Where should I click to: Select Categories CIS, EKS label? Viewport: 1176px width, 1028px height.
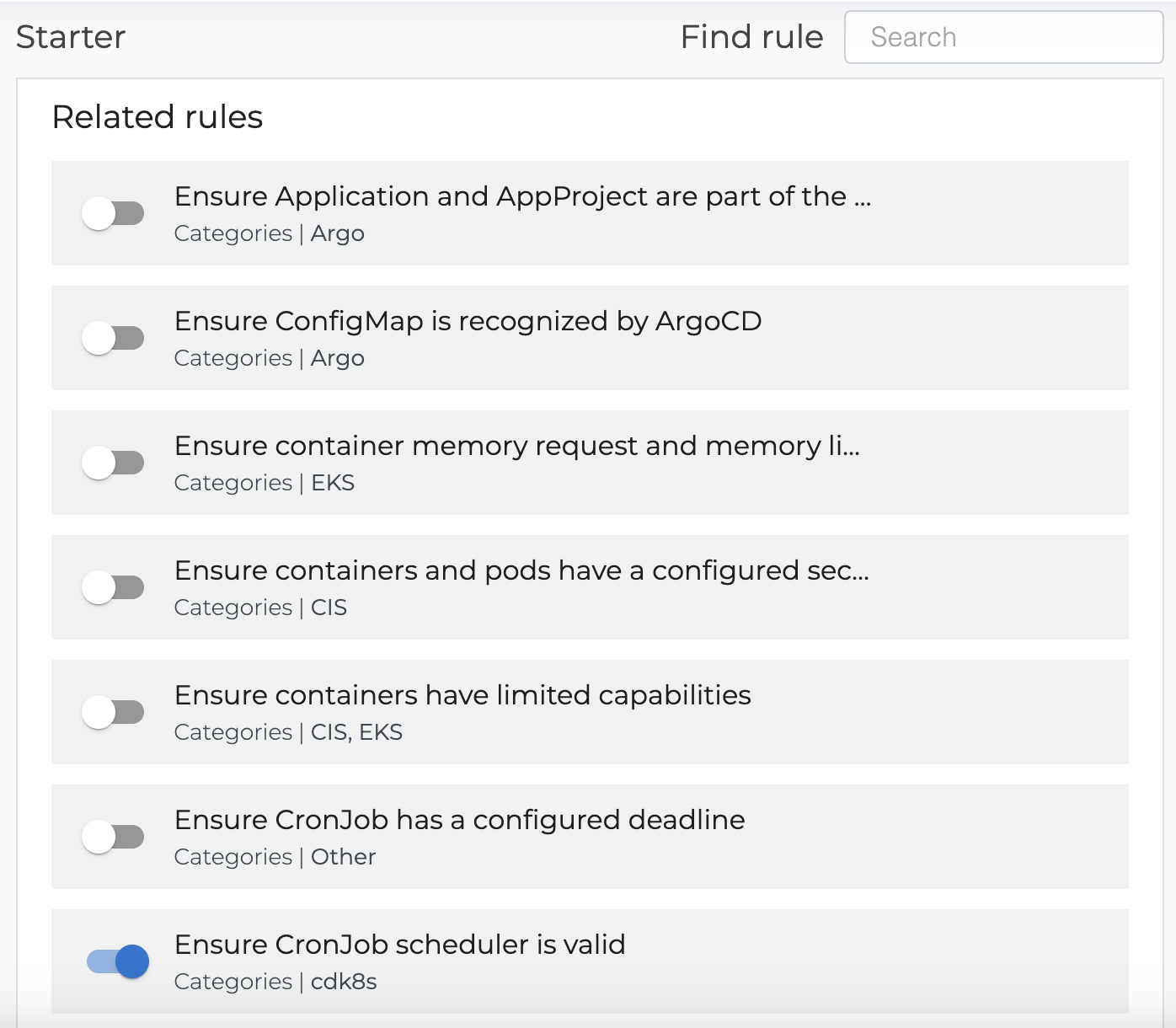288,732
